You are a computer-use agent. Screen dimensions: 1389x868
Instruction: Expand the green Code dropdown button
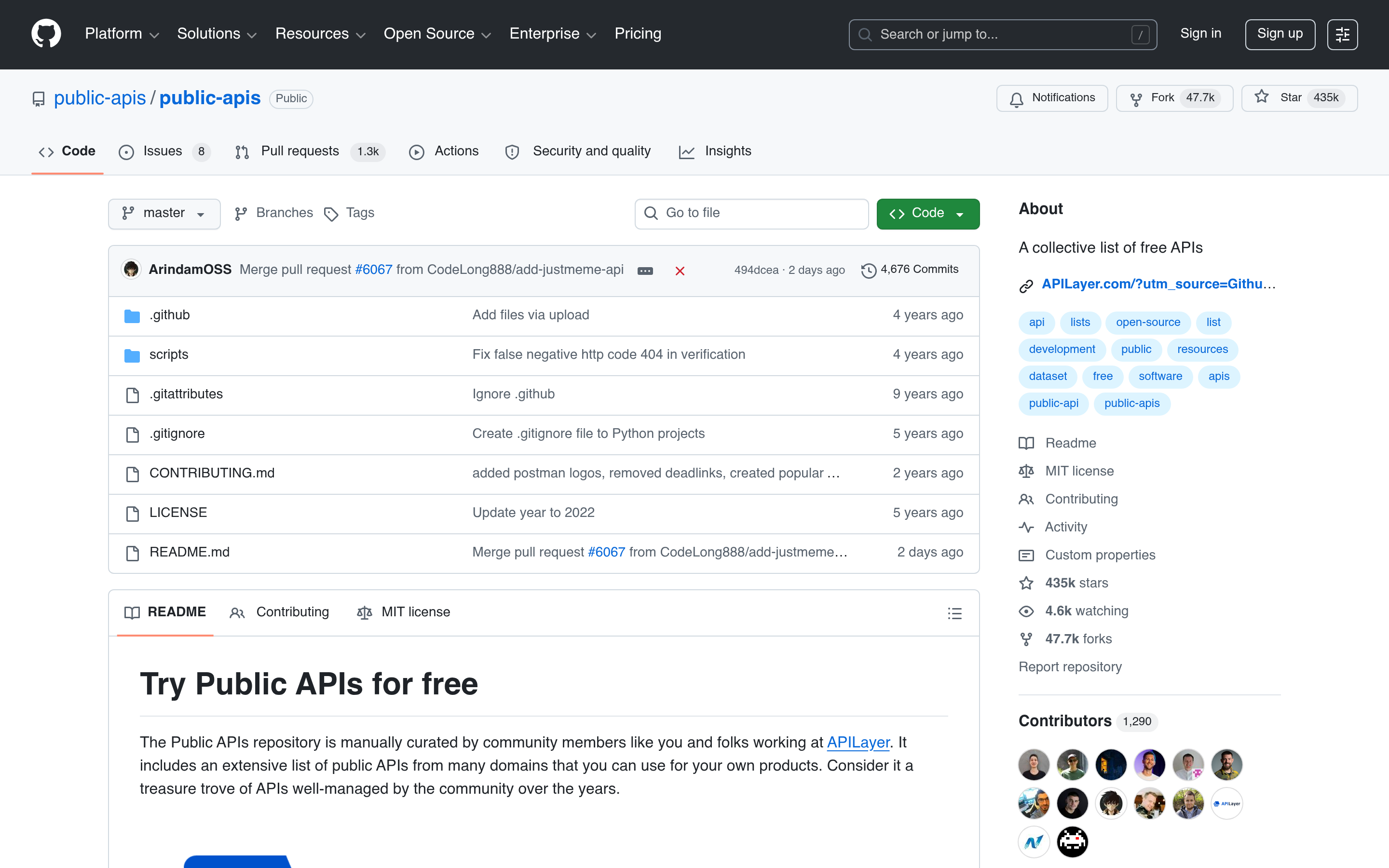pos(927,214)
